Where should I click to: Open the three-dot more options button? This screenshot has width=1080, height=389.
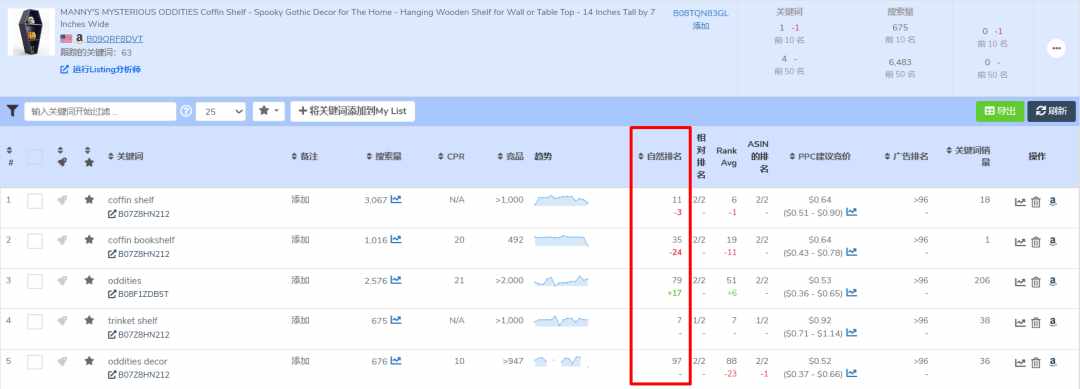[1056, 48]
